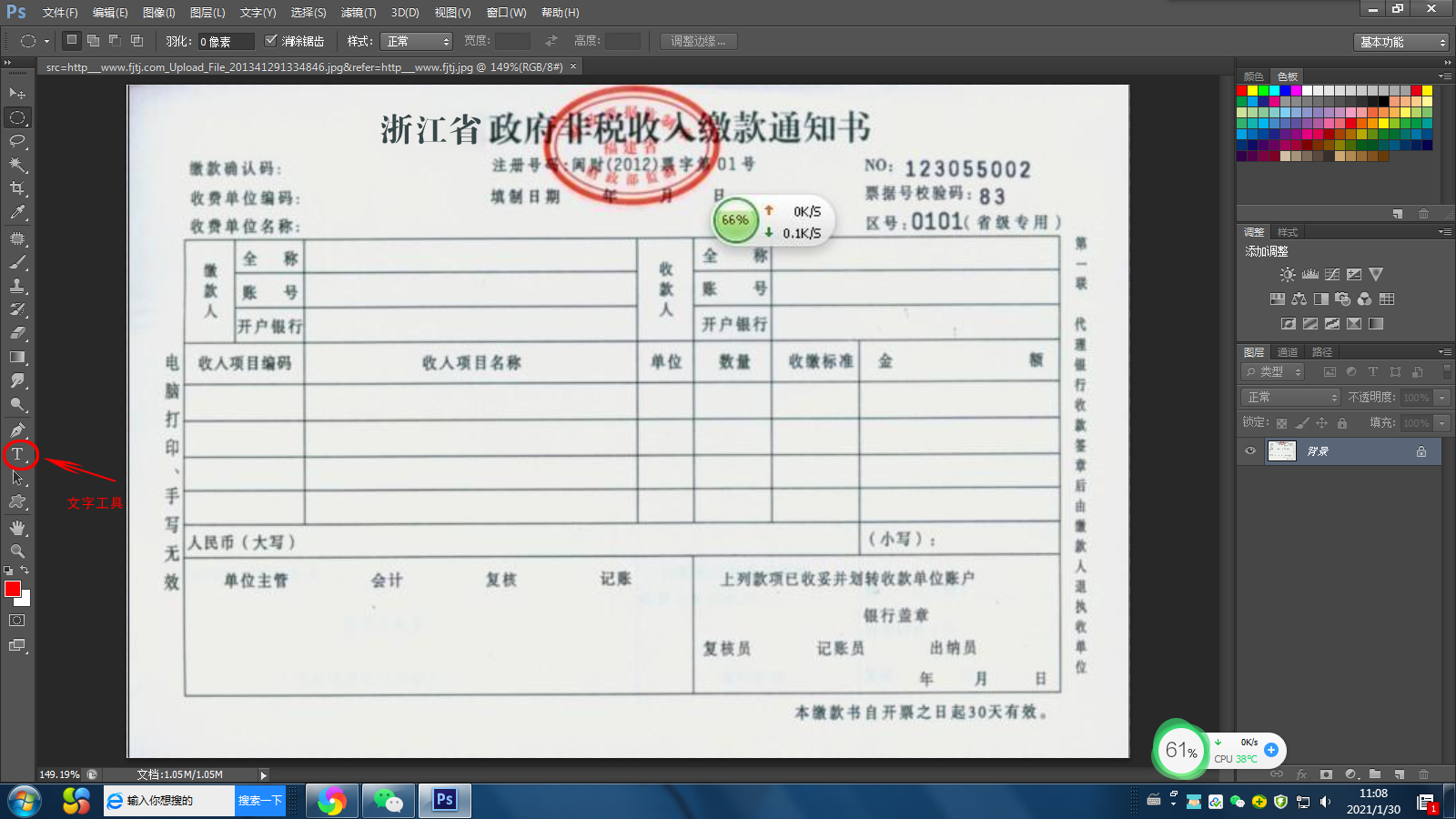Click the 调整边缘... button
Image resolution: width=1456 pixels, height=819 pixels.
tap(699, 42)
